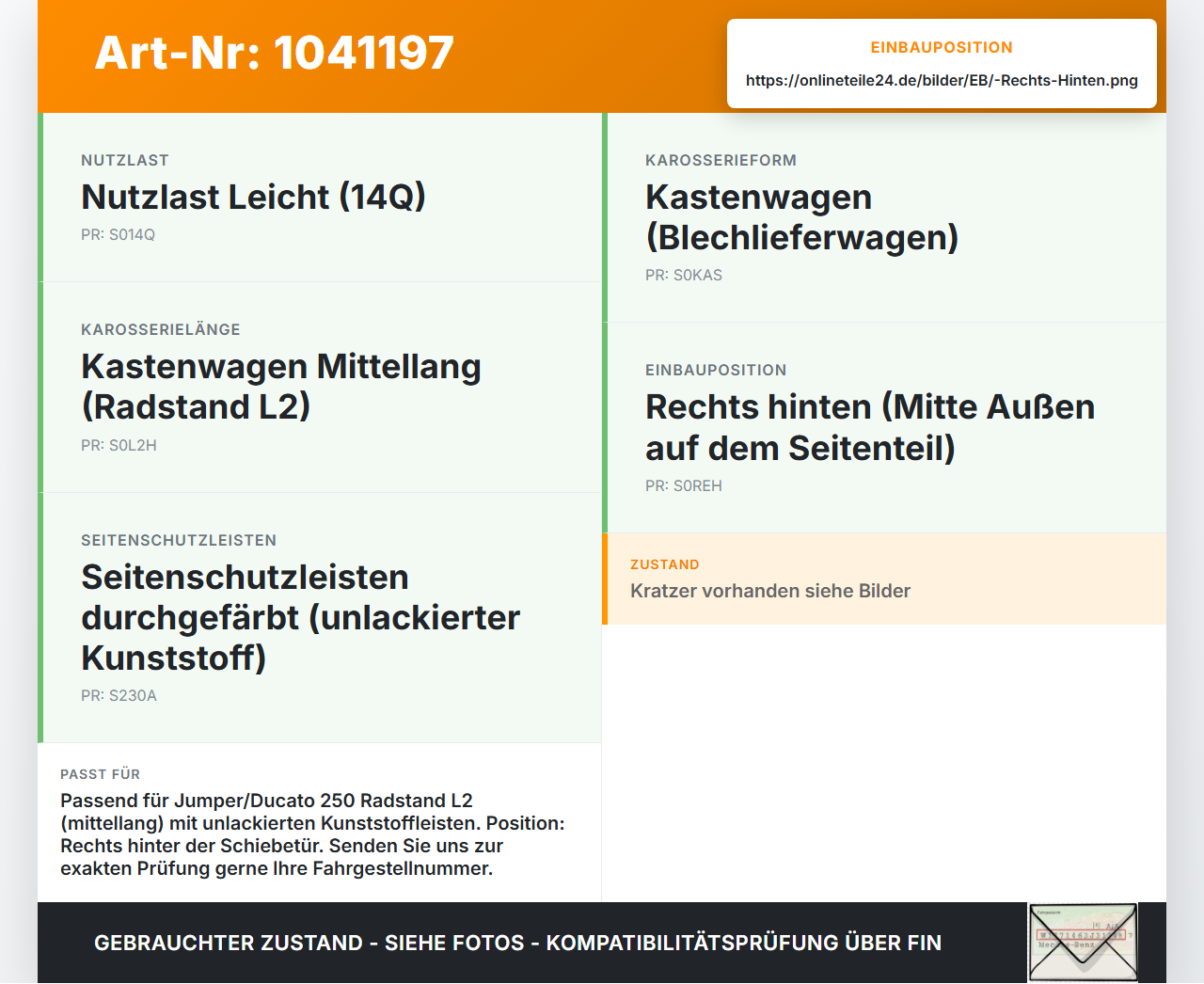Image resolution: width=1204 pixels, height=984 pixels.
Task: Click the Kastenwagen Mittellang (Radstand L2) card
Action: (320, 388)
